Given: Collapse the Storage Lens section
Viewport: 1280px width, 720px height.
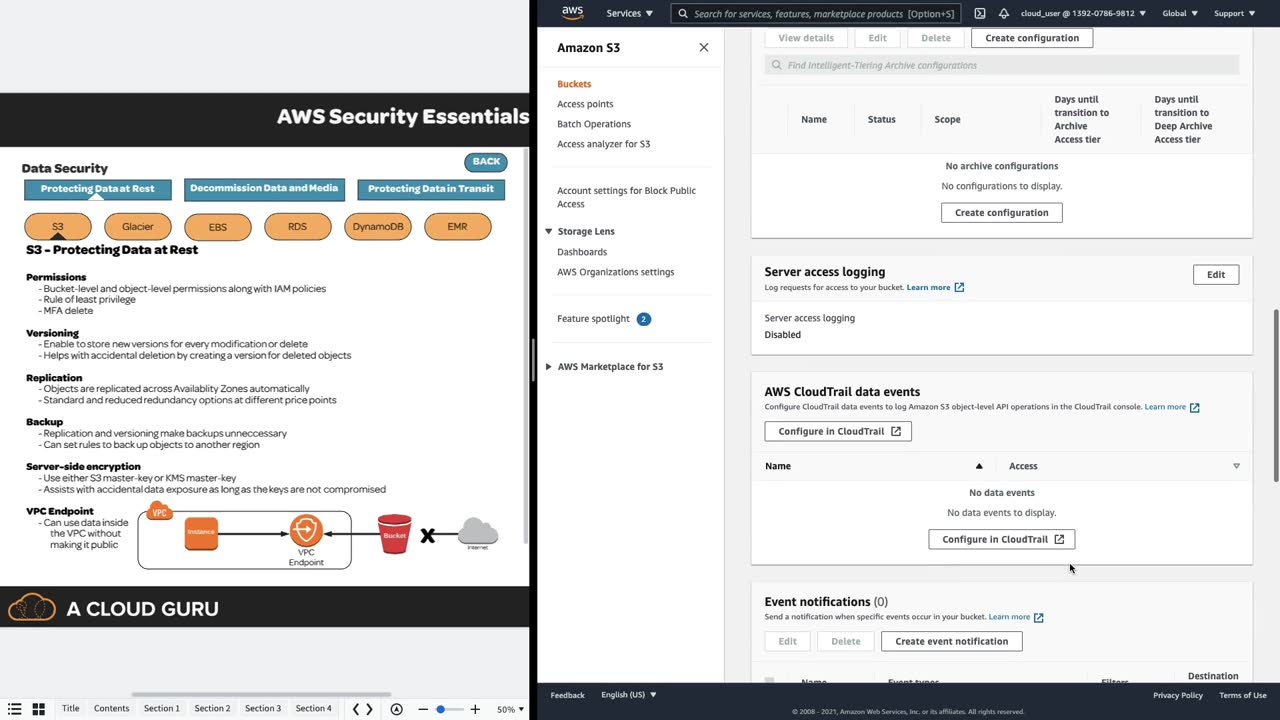Looking at the screenshot, I should (548, 231).
